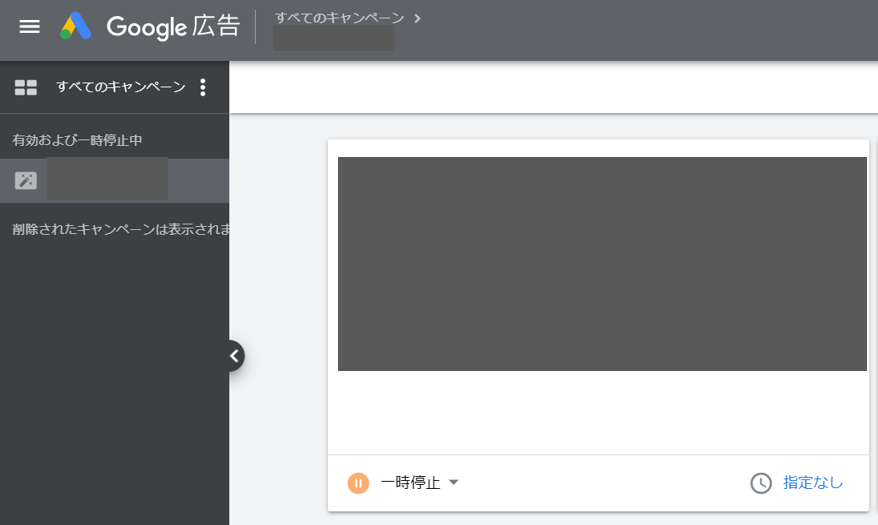Open the hamburger main menu
Image resolution: width=878 pixels, height=525 pixels.
[30, 26]
